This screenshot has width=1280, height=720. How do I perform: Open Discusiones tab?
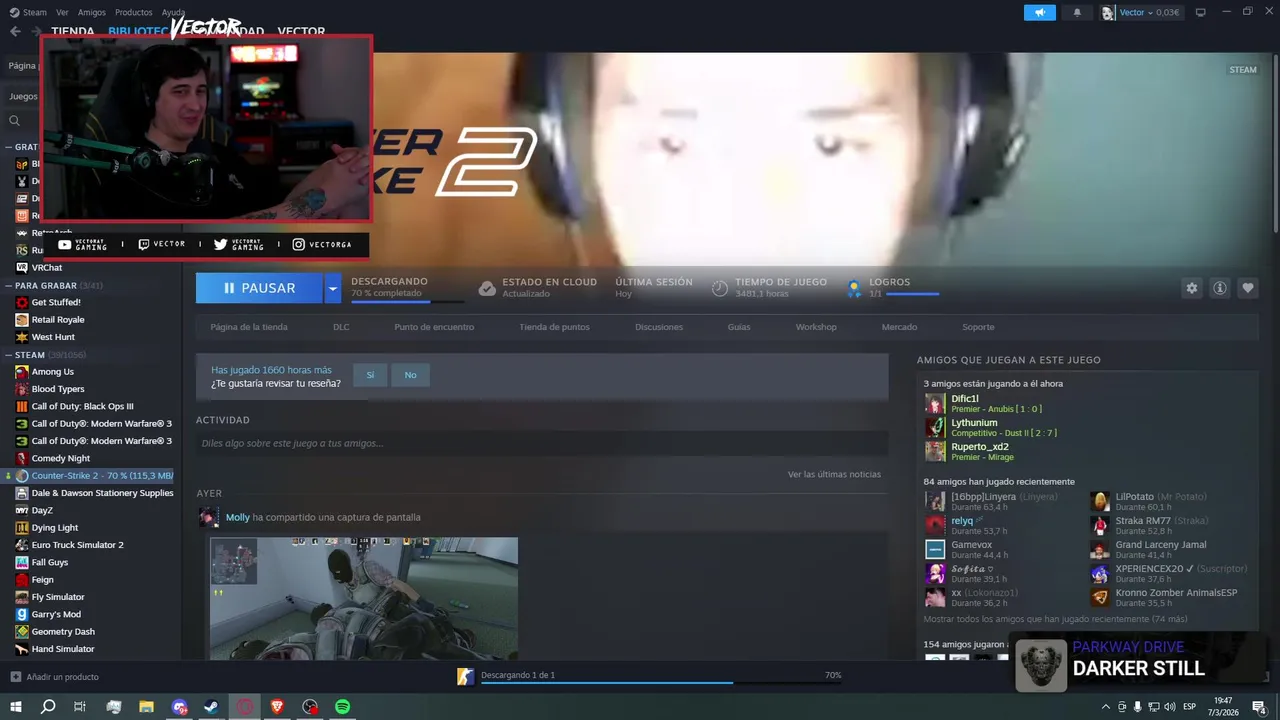point(659,327)
